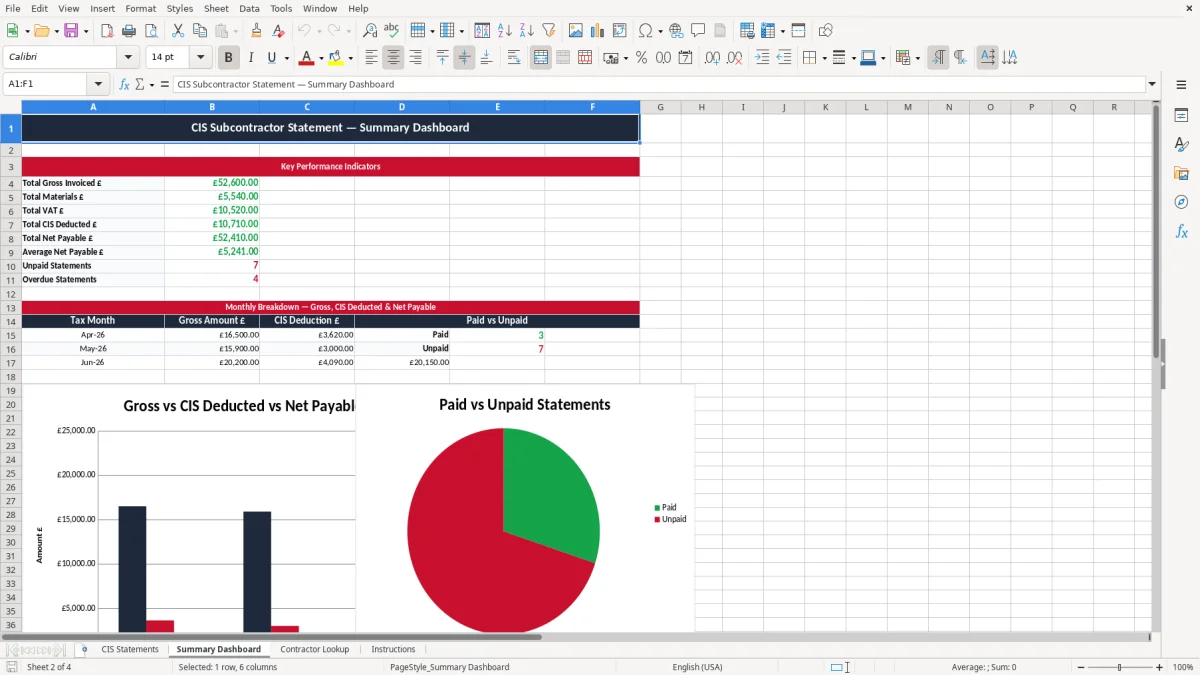The height and width of the screenshot is (675, 1200).
Task: Open the Underline style dropdown arrow
Action: tap(286, 58)
